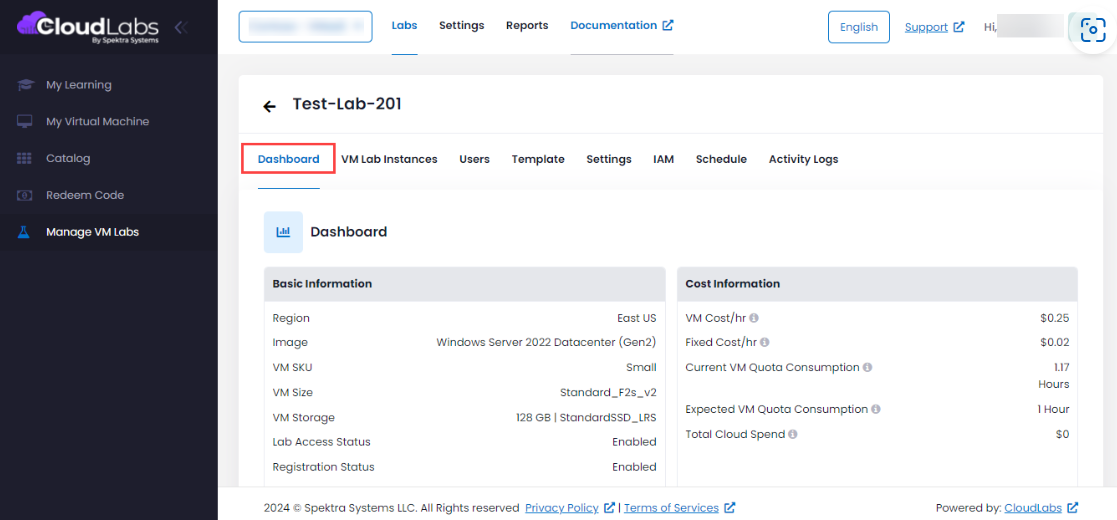The width and height of the screenshot is (1117, 520).
Task: Click the My Learning graduation cap icon
Action: pyautogui.click(x=25, y=85)
